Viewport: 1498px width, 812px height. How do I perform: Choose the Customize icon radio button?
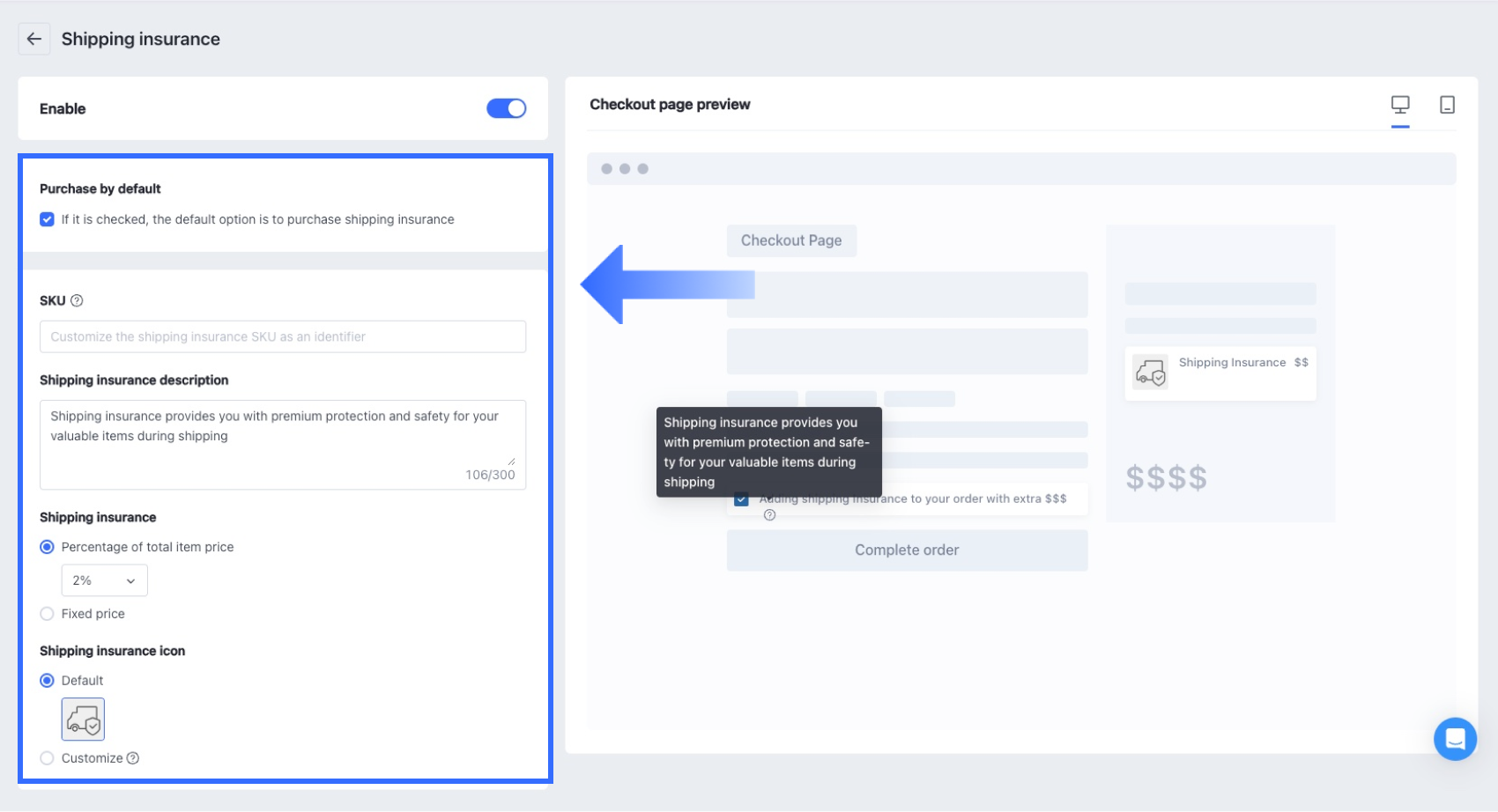[x=47, y=758]
